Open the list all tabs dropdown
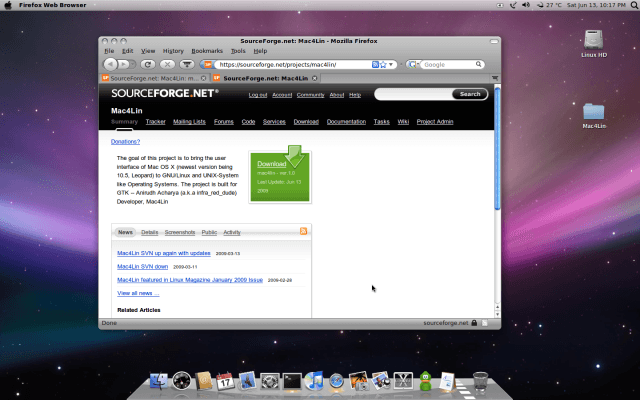Image resolution: width=640 pixels, height=400 pixels. pos(495,78)
